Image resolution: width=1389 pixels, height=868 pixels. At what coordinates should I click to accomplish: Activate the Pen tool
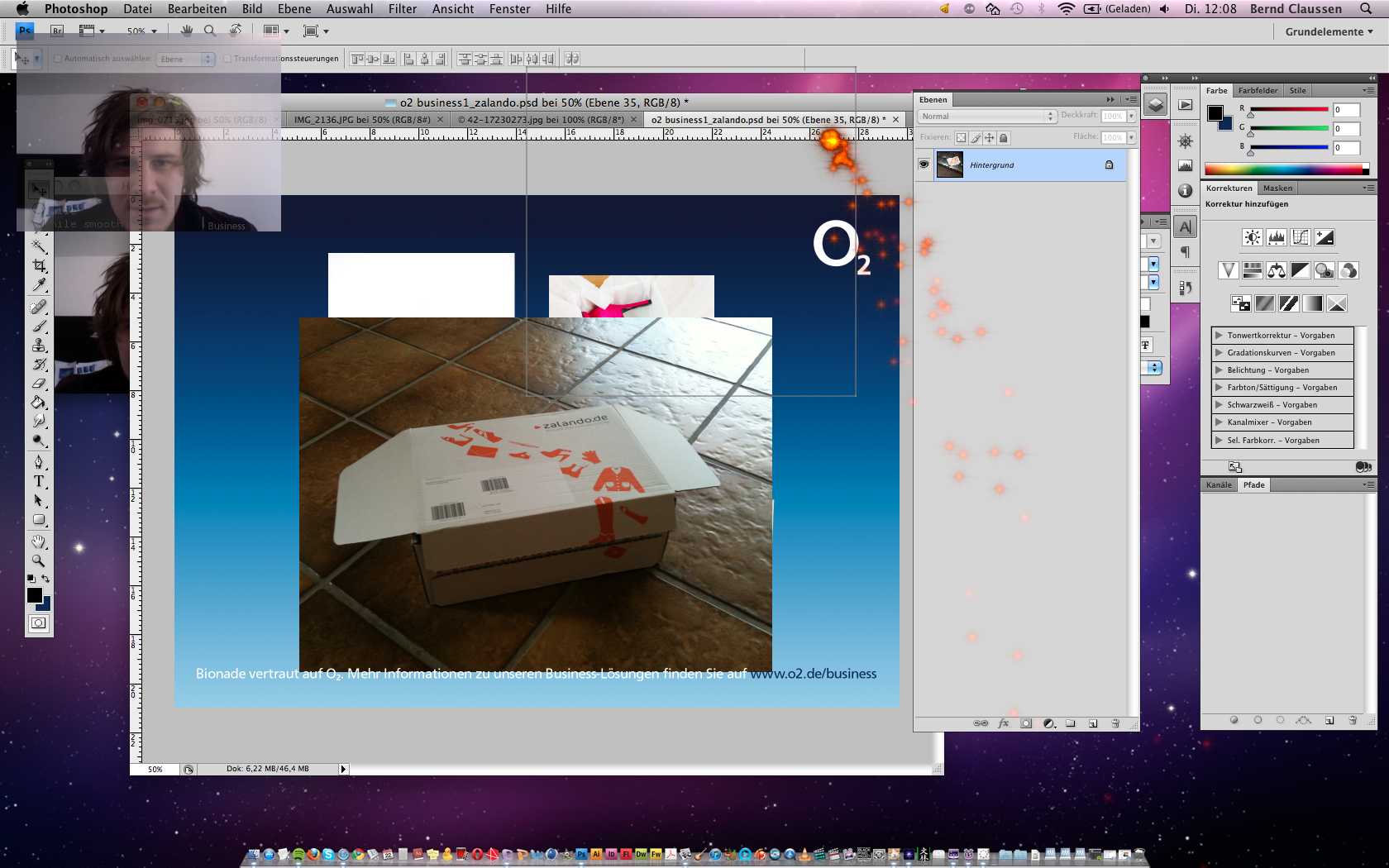[39, 461]
